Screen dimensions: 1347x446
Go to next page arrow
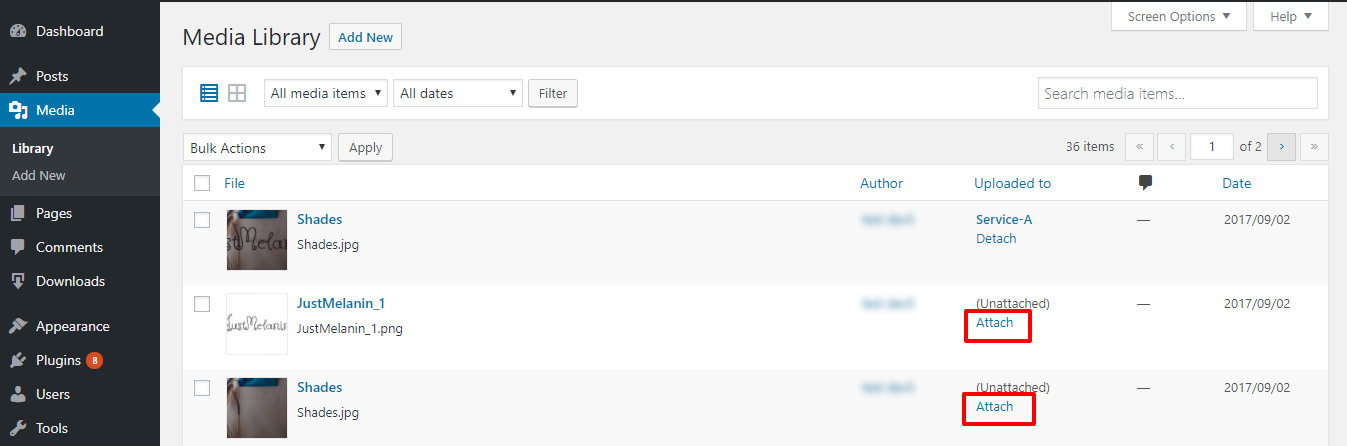(x=1281, y=147)
